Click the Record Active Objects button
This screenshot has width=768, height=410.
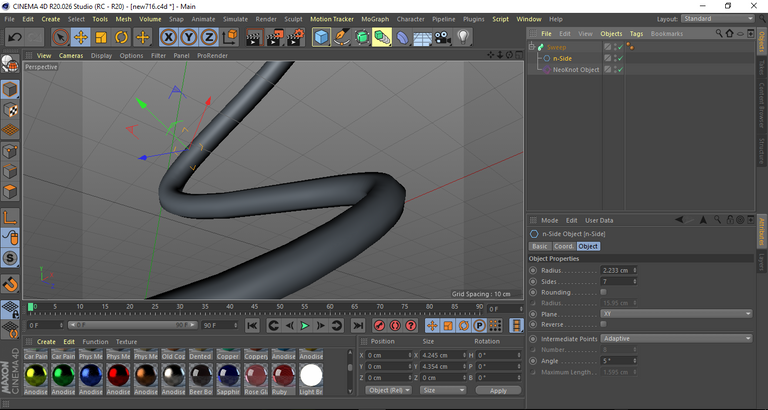tap(379, 325)
